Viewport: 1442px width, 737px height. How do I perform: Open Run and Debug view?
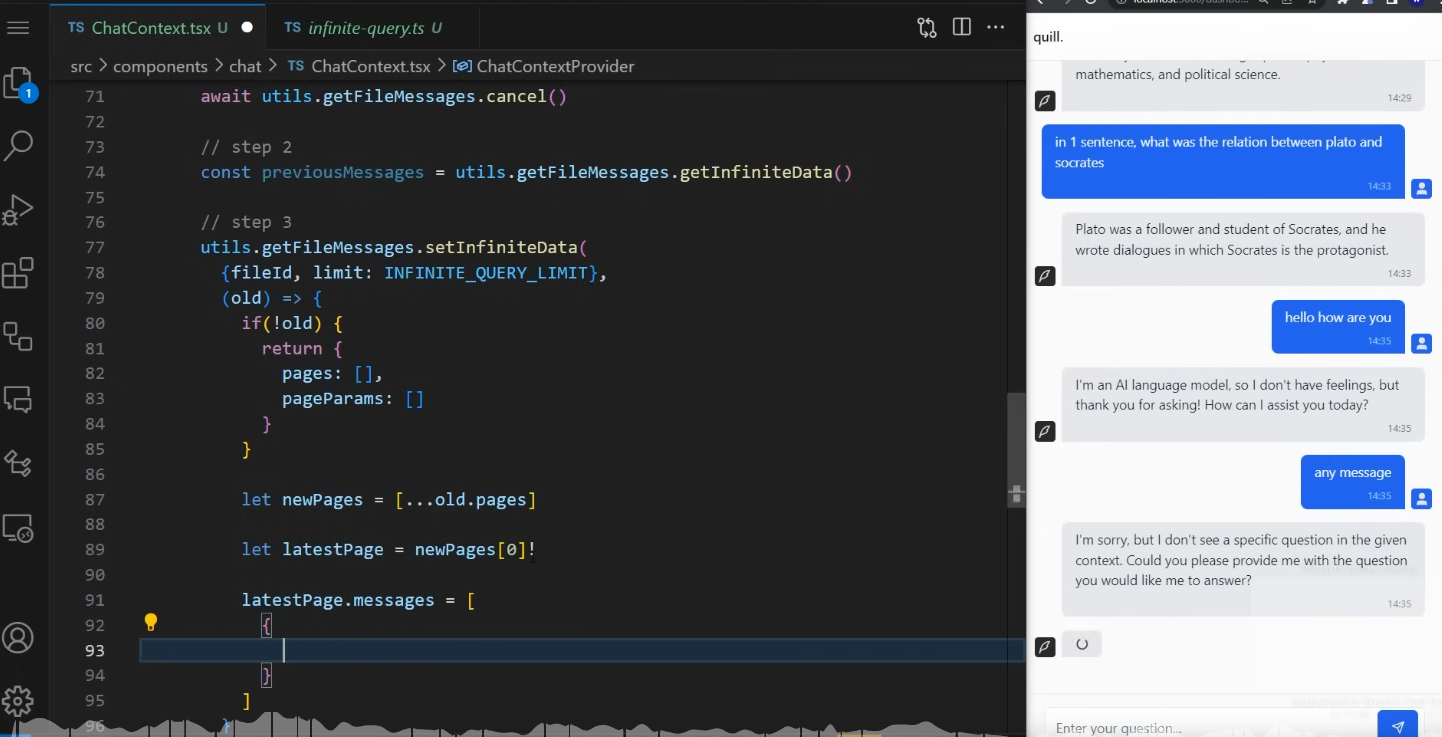pos(19,209)
